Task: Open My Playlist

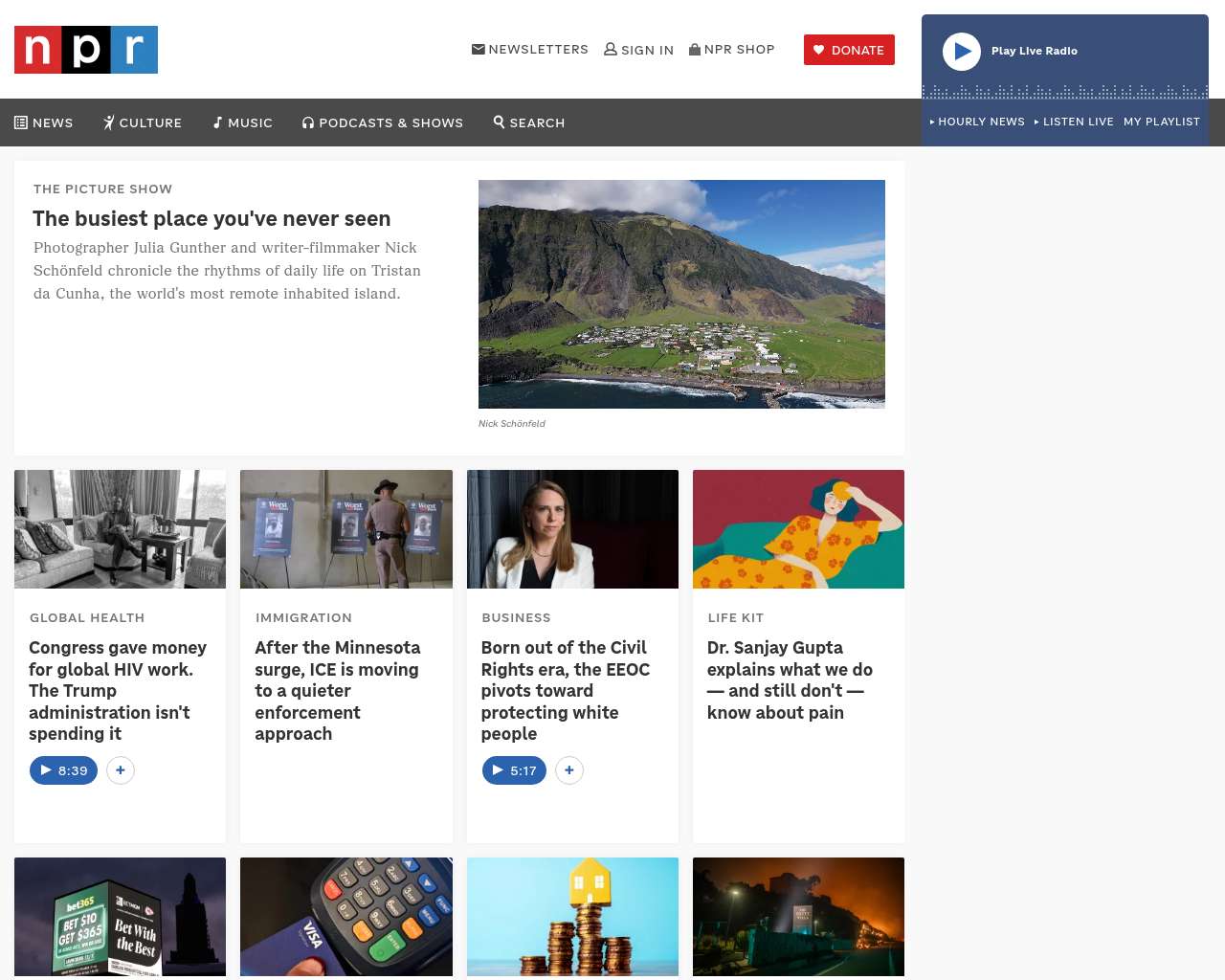Action: [x=1161, y=122]
